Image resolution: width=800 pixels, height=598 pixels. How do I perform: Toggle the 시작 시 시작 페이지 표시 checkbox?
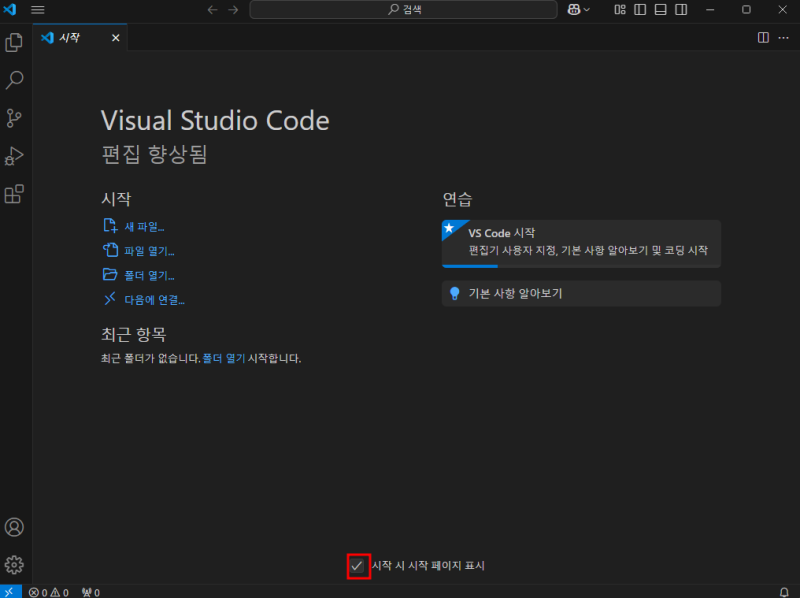pyautogui.click(x=357, y=565)
